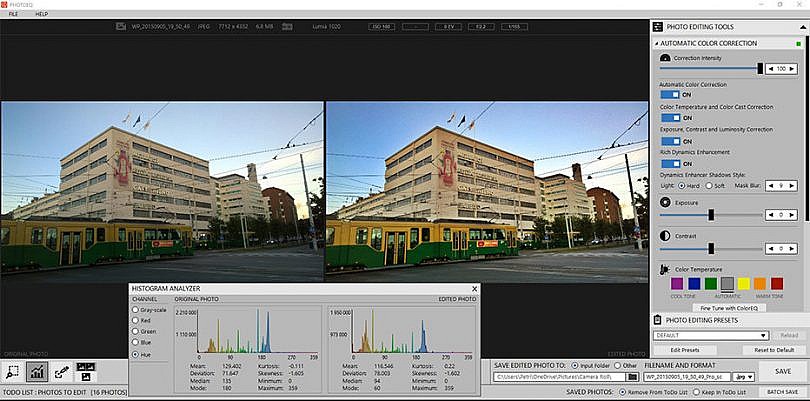Select Keep In ToDo List option
The height and width of the screenshot is (401, 810).
pyautogui.click(x=696, y=392)
